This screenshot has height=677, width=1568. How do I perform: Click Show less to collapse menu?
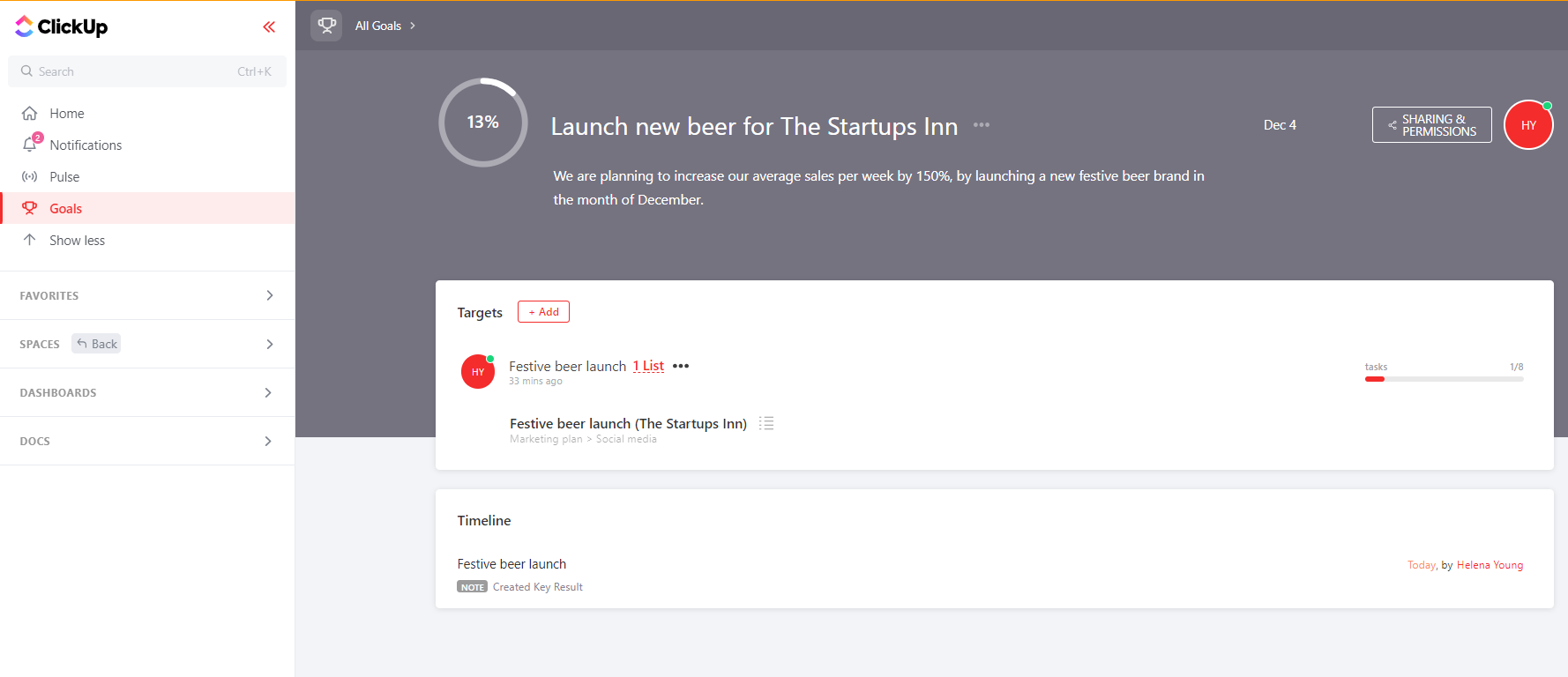point(77,241)
